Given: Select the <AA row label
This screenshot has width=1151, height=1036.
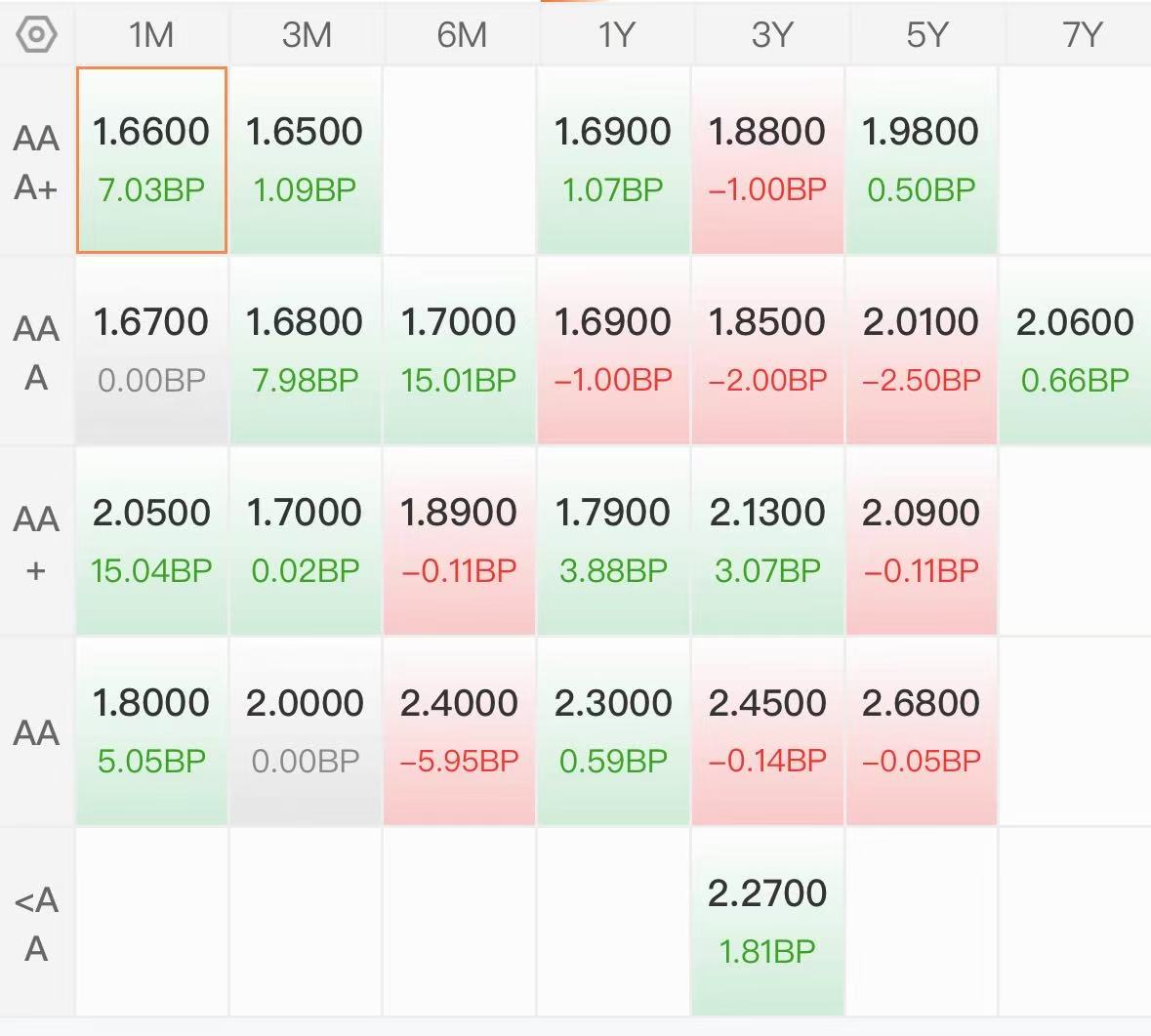Looking at the screenshot, I should (36, 924).
